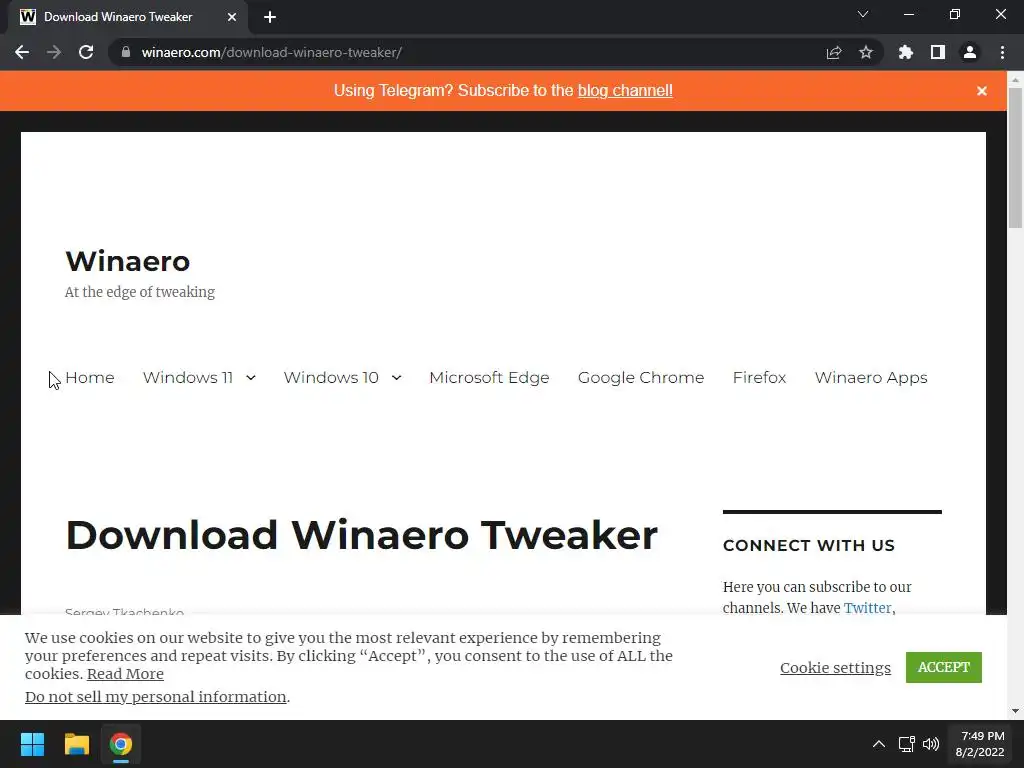Show hidden system tray icons
Image resolution: width=1024 pixels, height=768 pixels.
coord(879,744)
